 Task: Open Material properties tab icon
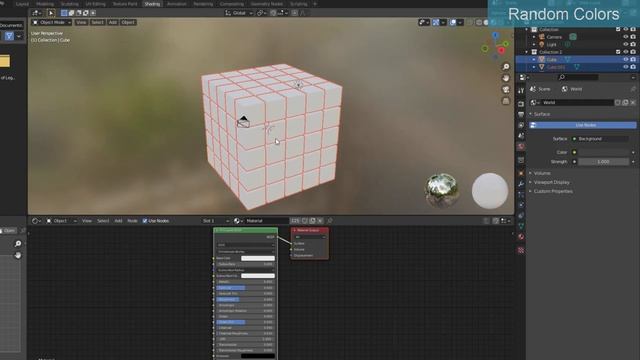[x=521, y=237]
